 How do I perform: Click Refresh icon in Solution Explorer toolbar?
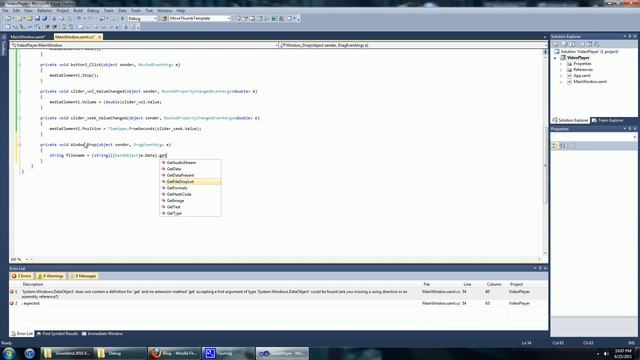(x=573, y=44)
